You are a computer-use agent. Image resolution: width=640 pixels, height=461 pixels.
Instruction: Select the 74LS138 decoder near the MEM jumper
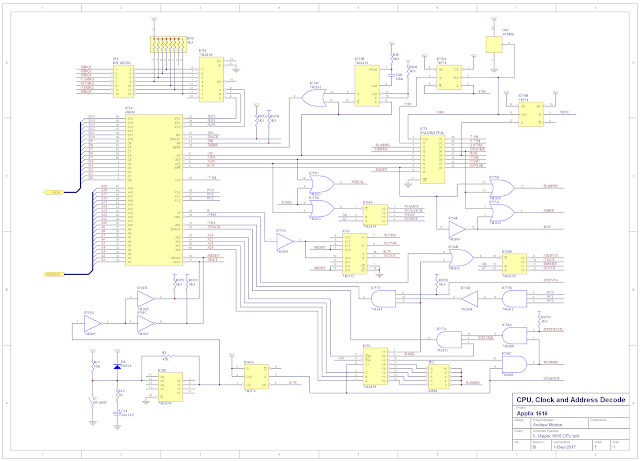point(375,366)
